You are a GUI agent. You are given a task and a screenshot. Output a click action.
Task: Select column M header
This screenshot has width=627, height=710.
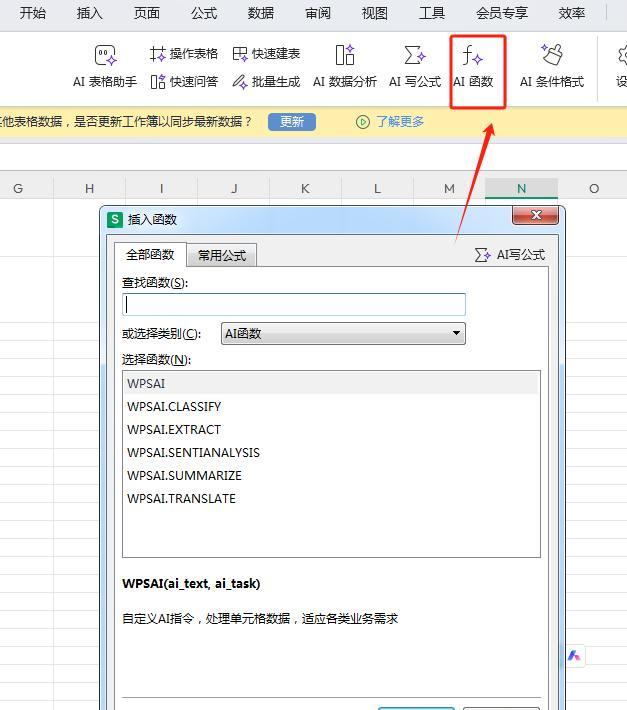(449, 188)
